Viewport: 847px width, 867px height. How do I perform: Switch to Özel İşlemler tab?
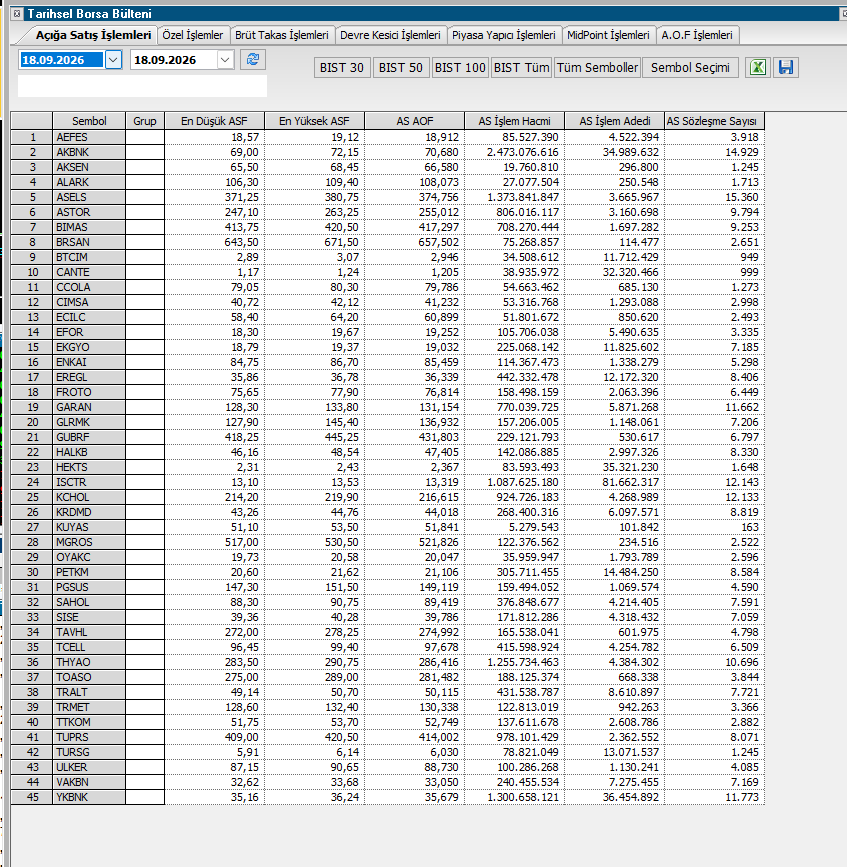192,35
